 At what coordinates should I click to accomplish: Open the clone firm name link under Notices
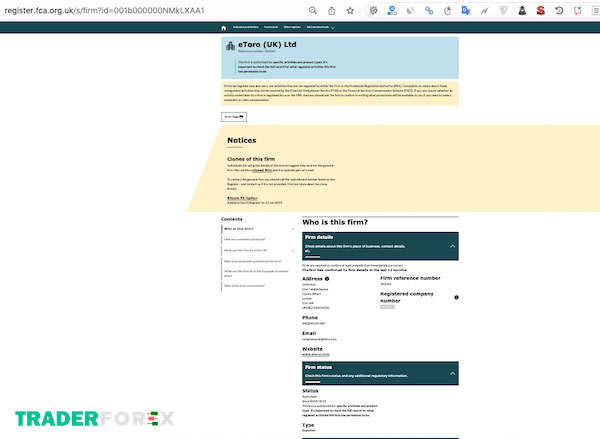(242, 198)
